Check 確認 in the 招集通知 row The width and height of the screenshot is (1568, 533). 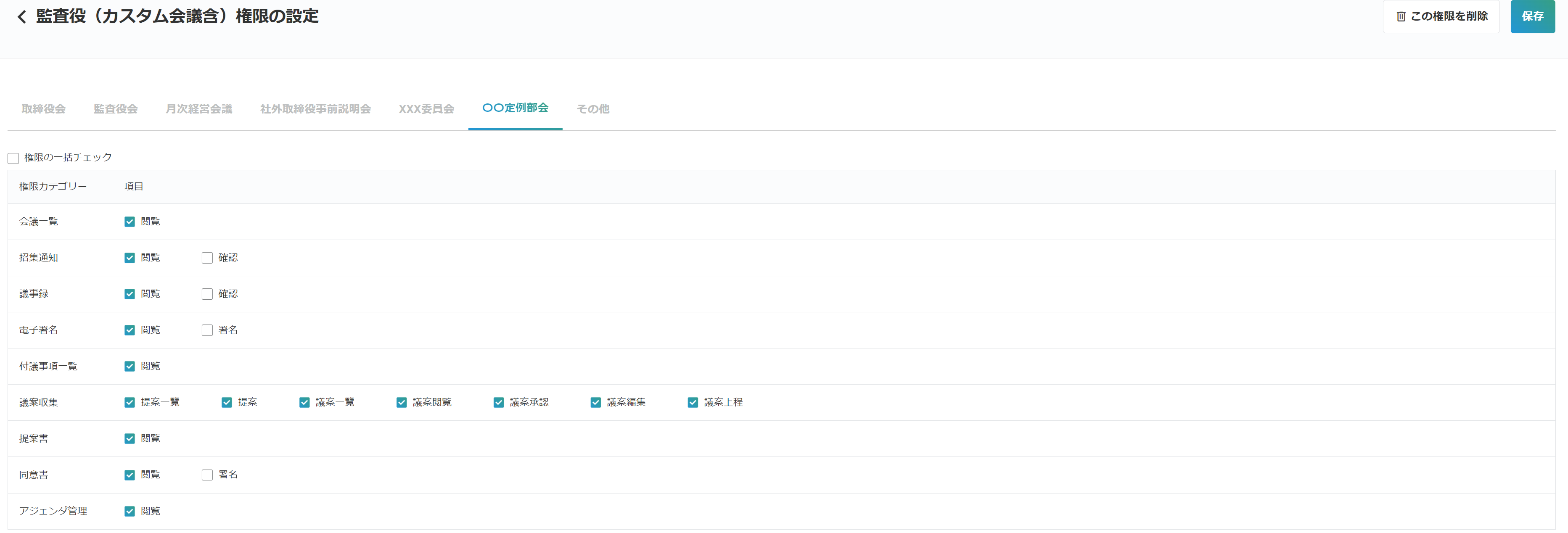click(x=207, y=258)
